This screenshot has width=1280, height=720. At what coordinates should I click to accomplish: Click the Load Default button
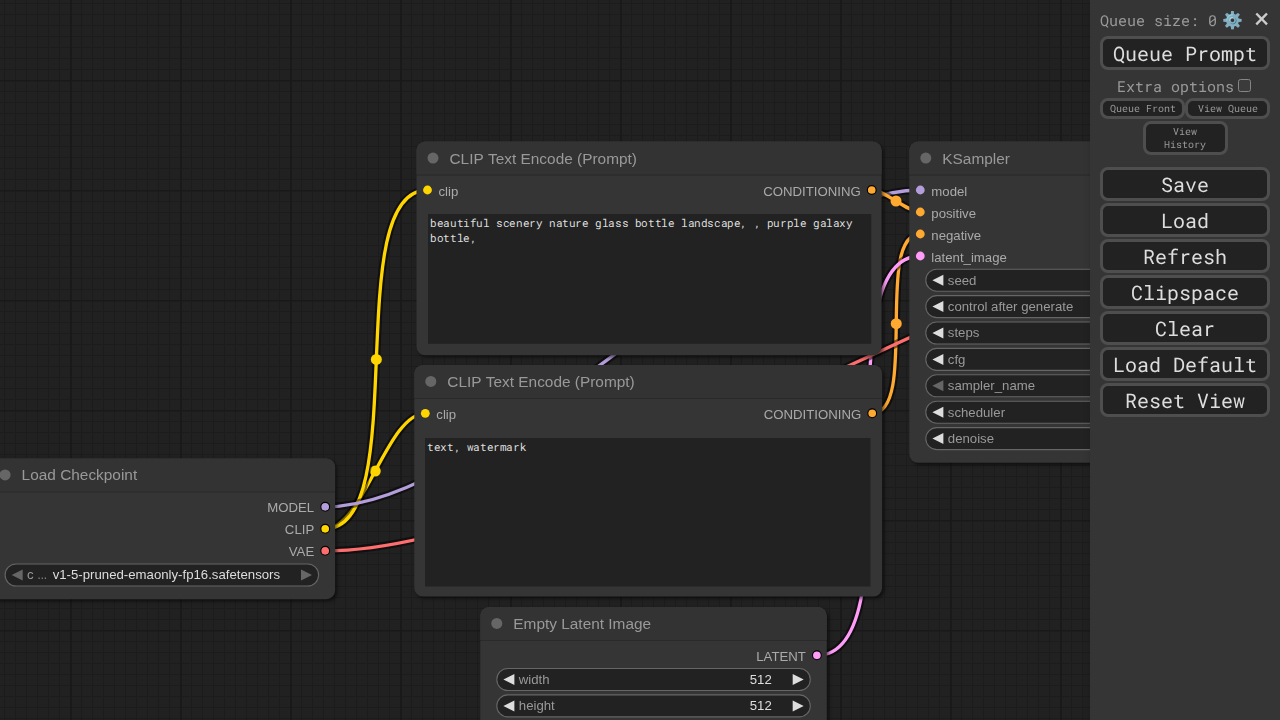tap(1185, 365)
